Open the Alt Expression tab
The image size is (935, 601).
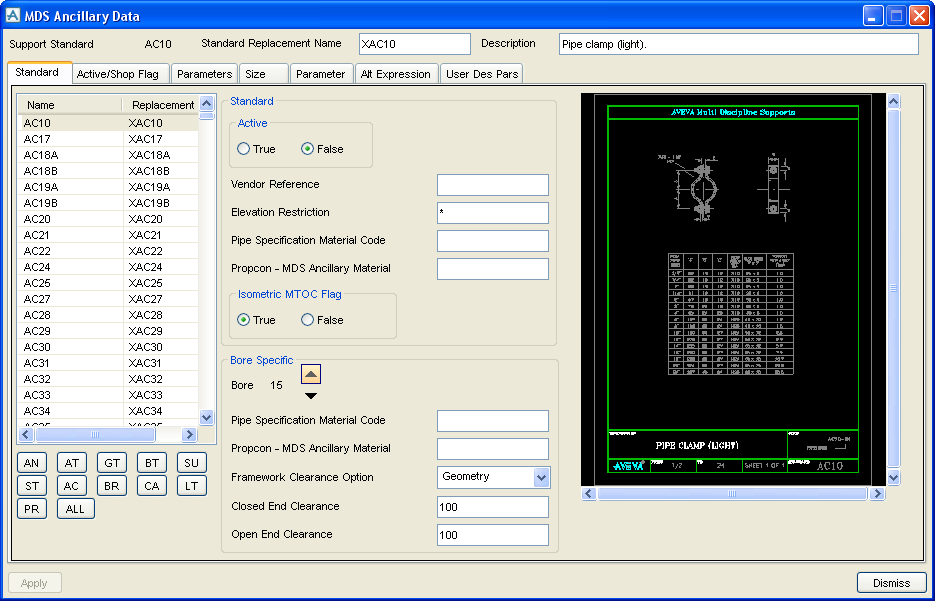(397, 74)
